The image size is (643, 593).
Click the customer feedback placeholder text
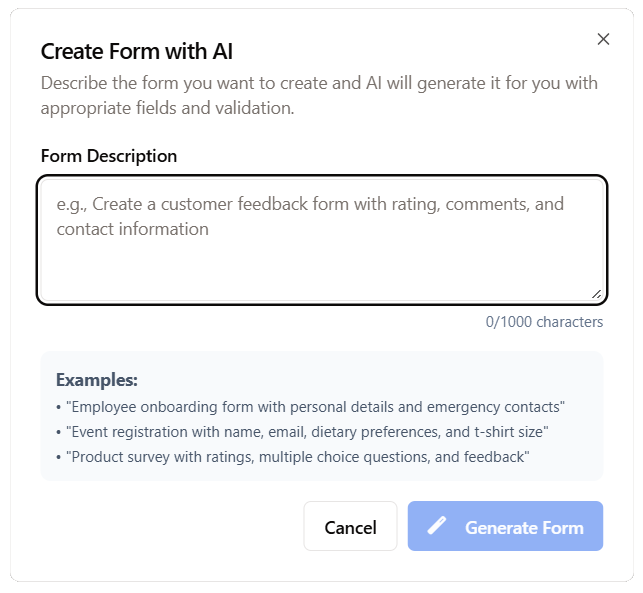pos(310,216)
